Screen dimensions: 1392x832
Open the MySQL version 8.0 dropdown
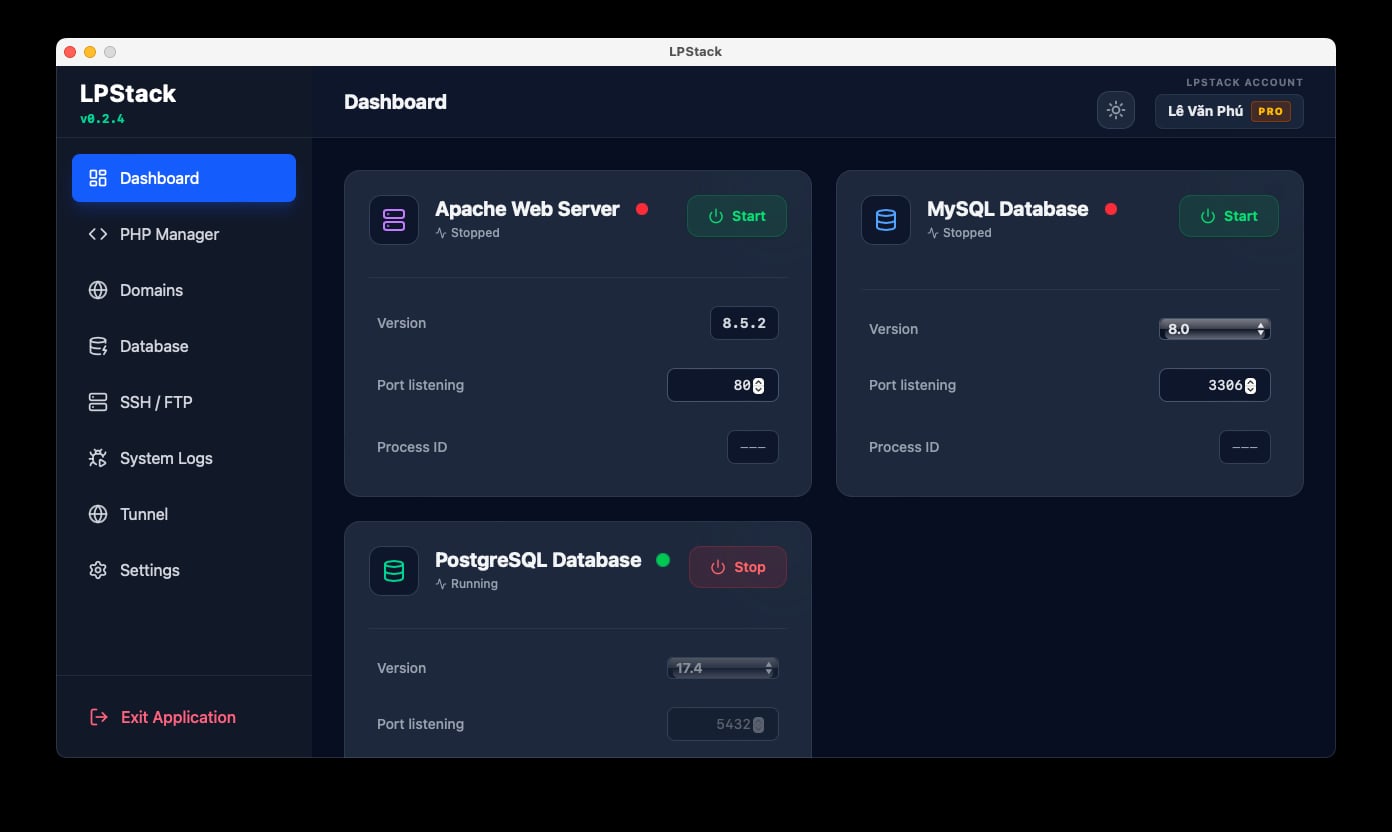(x=1215, y=329)
